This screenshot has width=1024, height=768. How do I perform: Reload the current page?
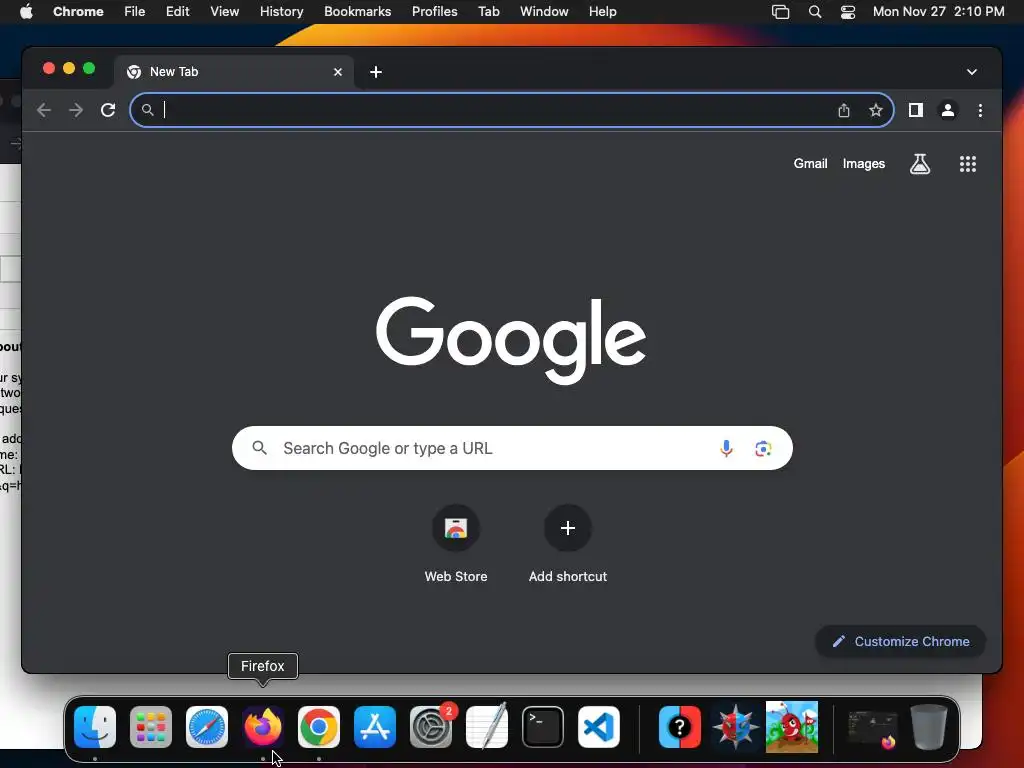[x=108, y=110]
